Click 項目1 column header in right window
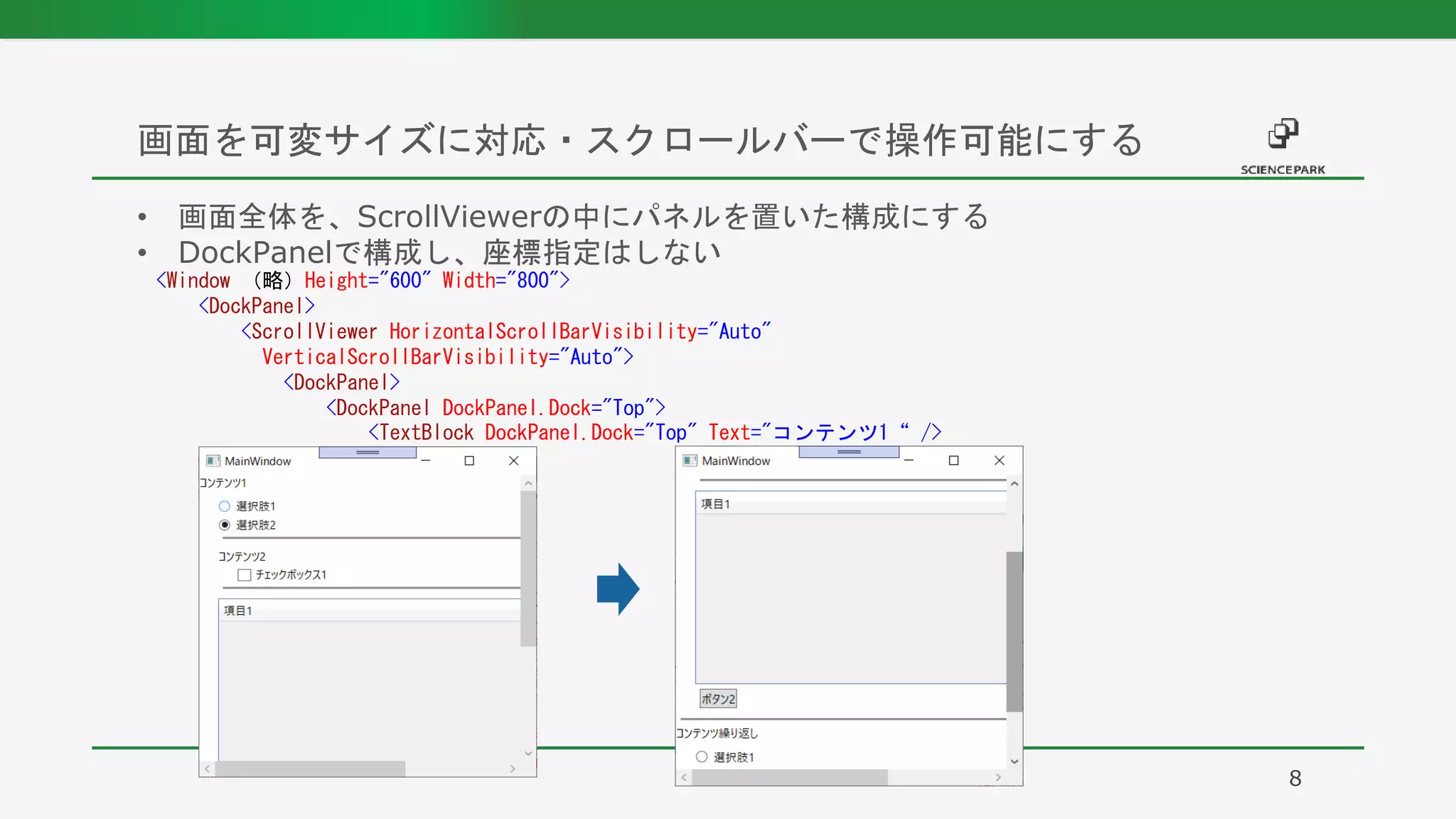This screenshot has height=819, width=1456. 851,504
